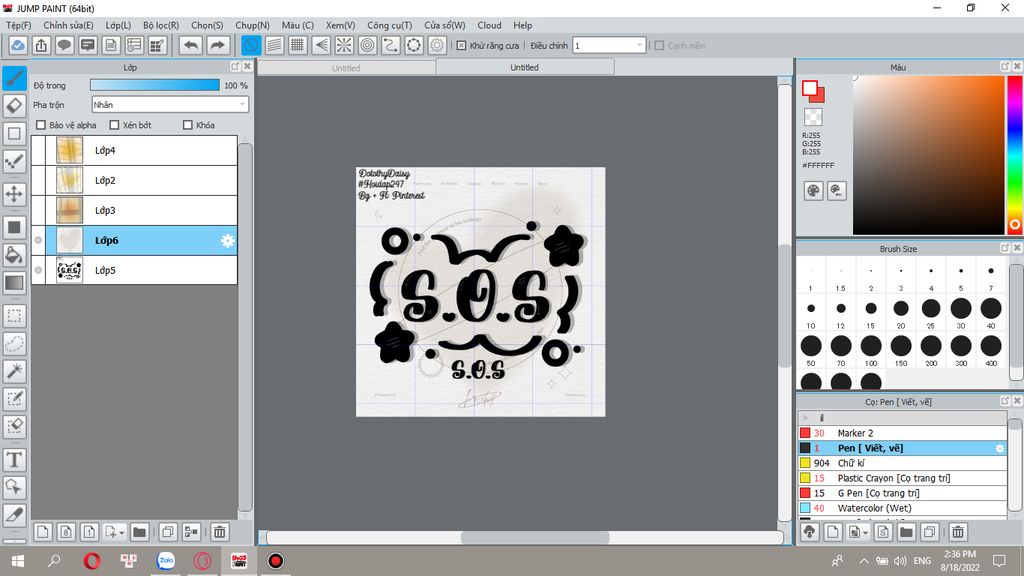
Task: Select the Eraser tool in the left toolbar
Action: point(14,105)
